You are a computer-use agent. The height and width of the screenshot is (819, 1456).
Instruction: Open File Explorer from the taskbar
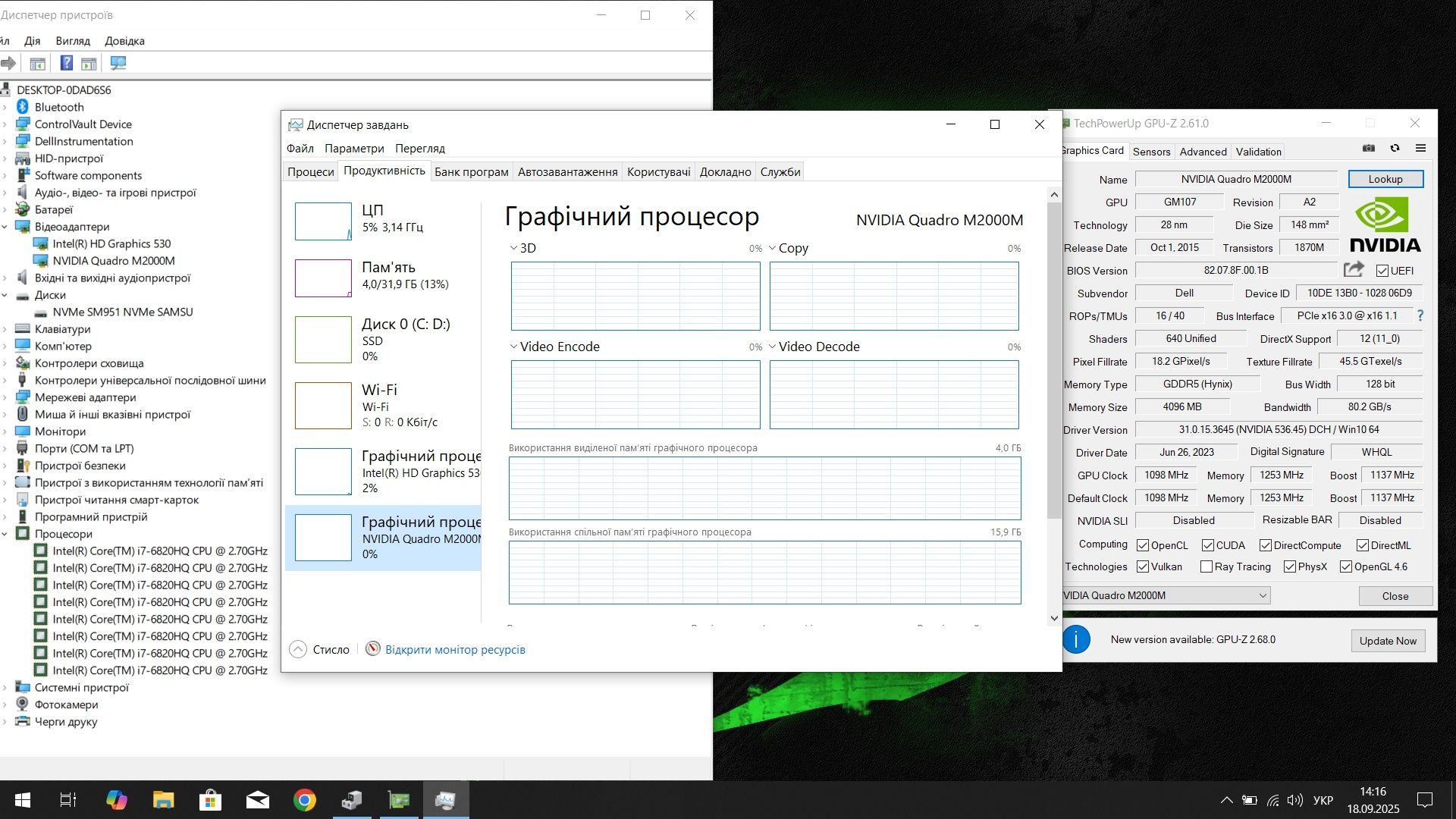[163, 800]
